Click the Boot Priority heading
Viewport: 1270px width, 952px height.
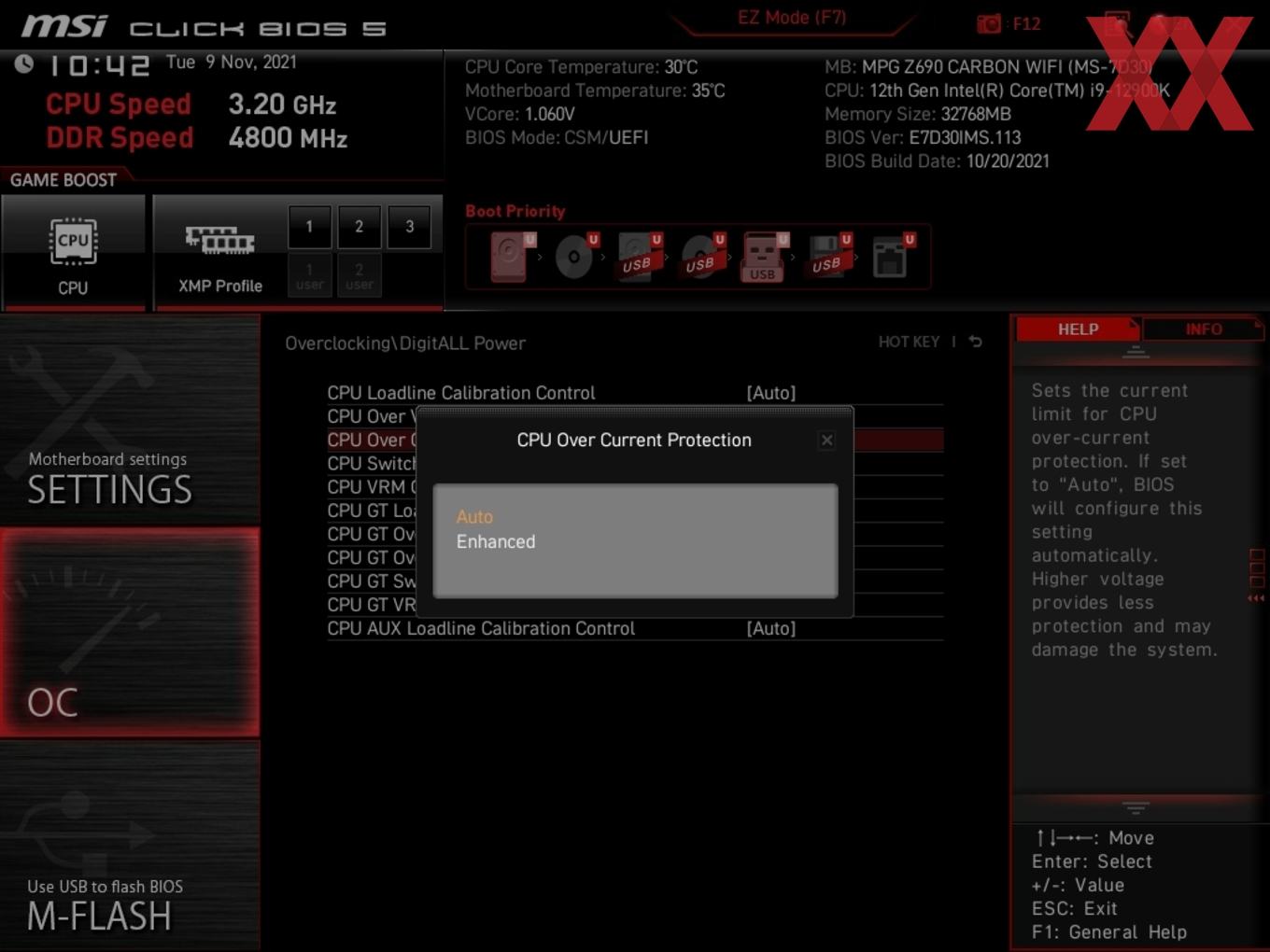[515, 211]
